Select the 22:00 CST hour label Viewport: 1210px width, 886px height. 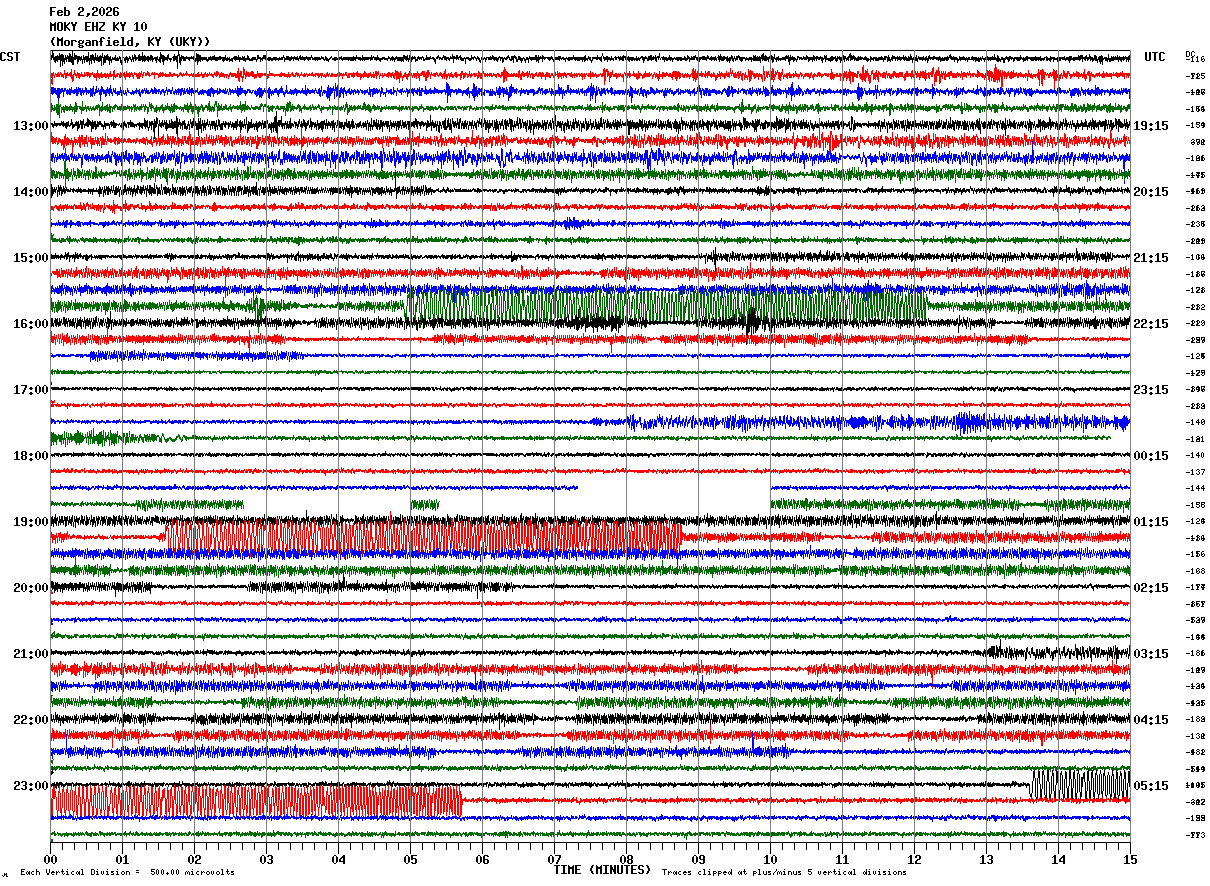[31, 720]
